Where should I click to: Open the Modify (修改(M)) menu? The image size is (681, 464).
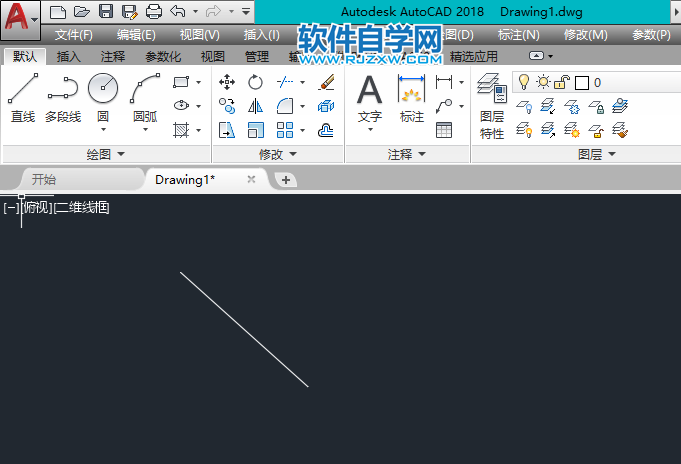point(585,35)
